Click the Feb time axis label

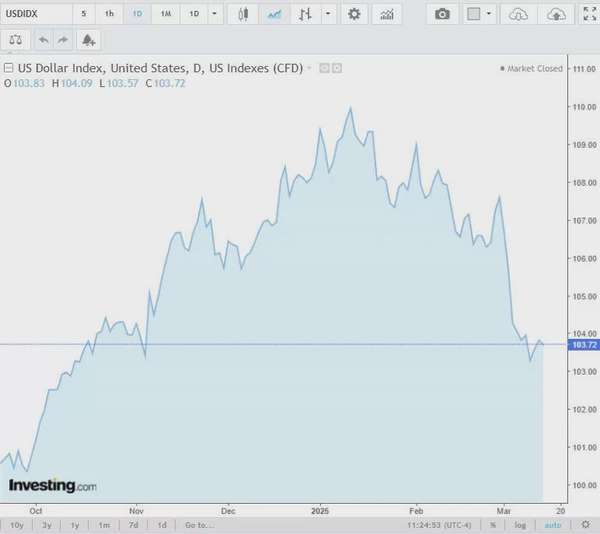[416, 511]
